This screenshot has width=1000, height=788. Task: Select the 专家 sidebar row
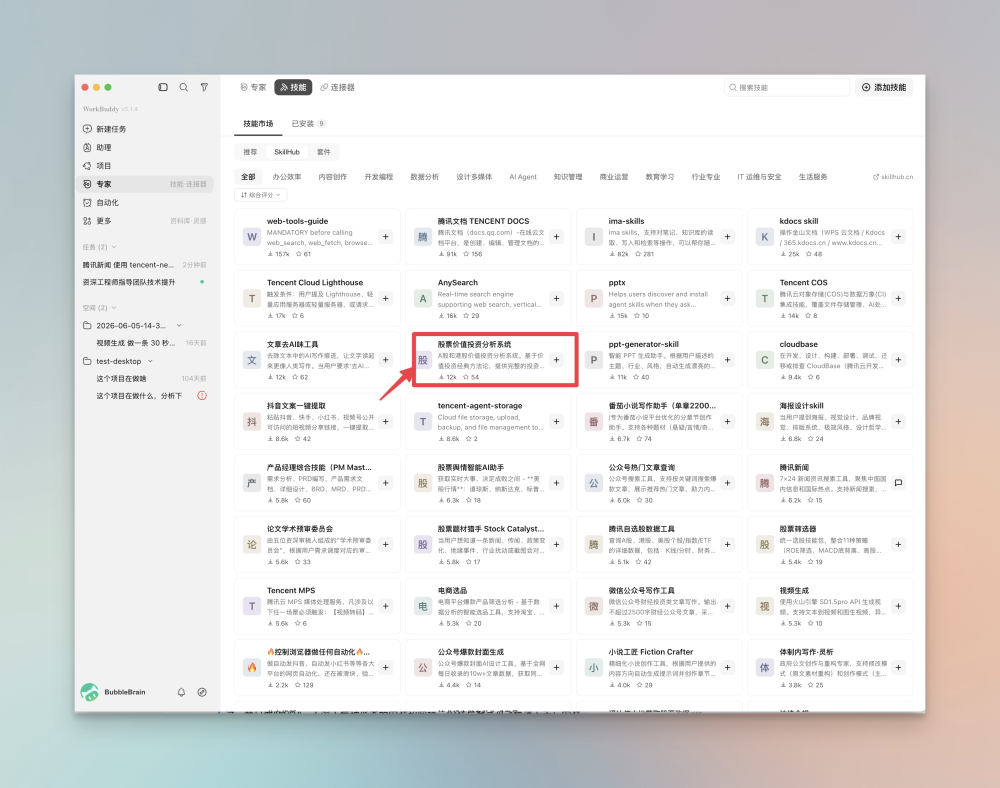pos(144,184)
